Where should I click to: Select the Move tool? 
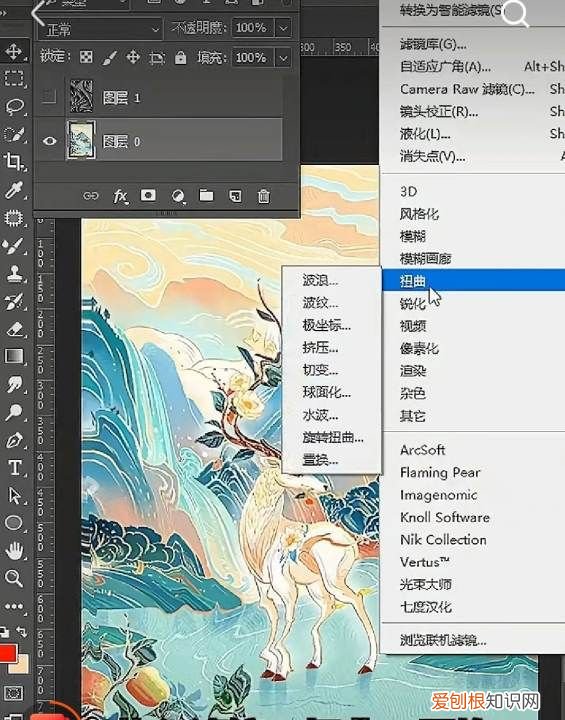(14, 51)
